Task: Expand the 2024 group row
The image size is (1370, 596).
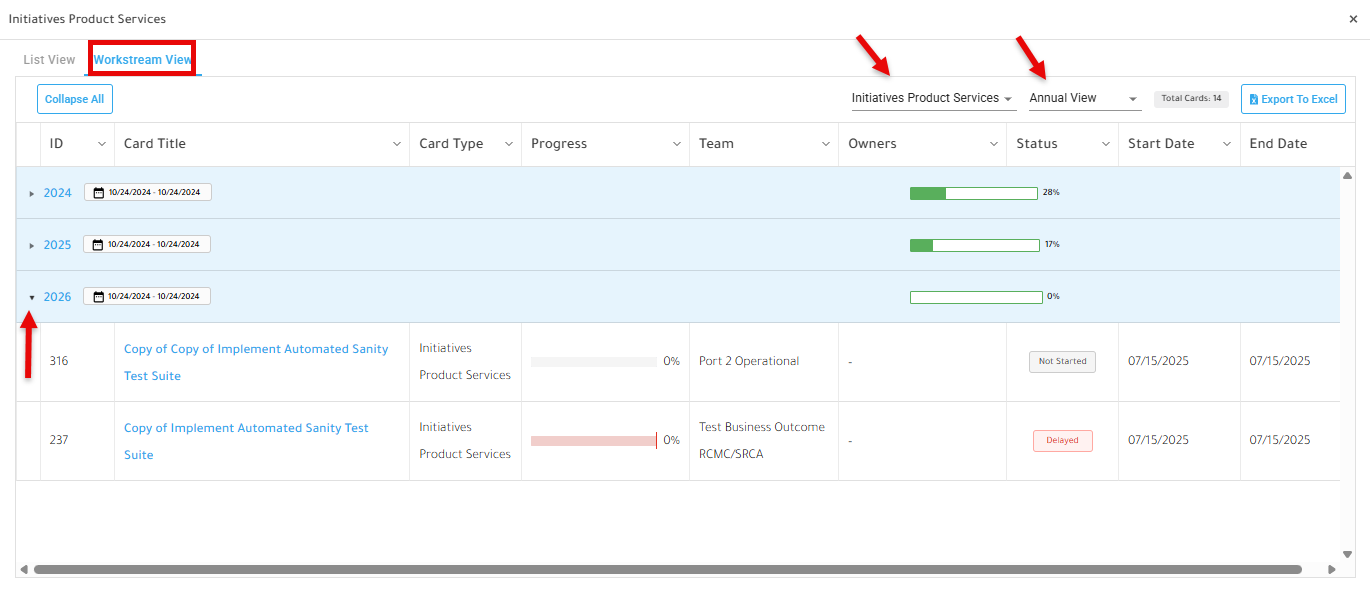Action: [31, 193]
